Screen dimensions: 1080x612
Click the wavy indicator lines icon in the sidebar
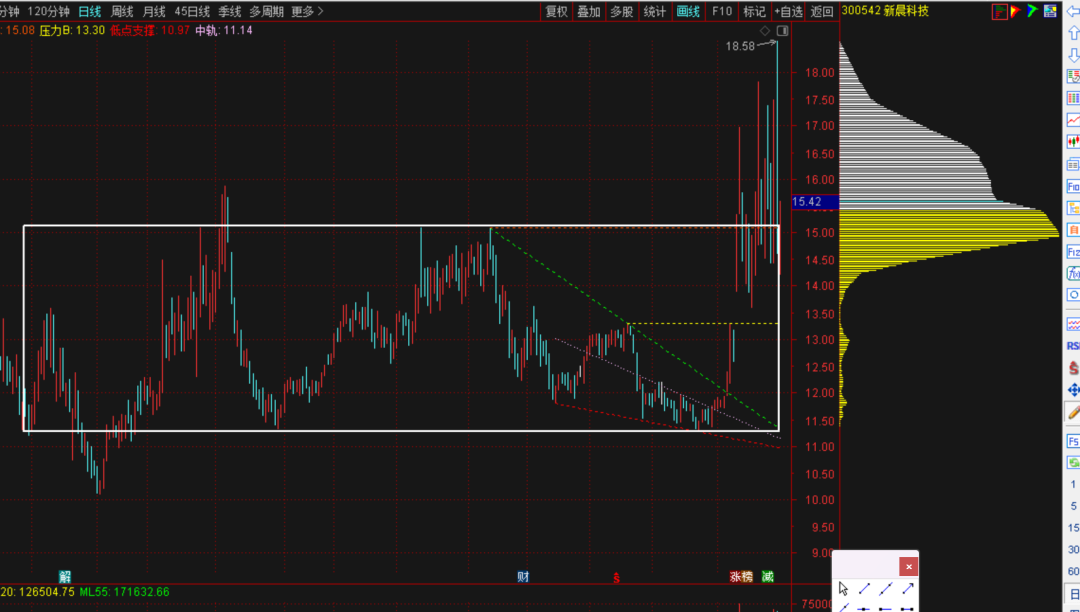click(x=1073, y=324)
